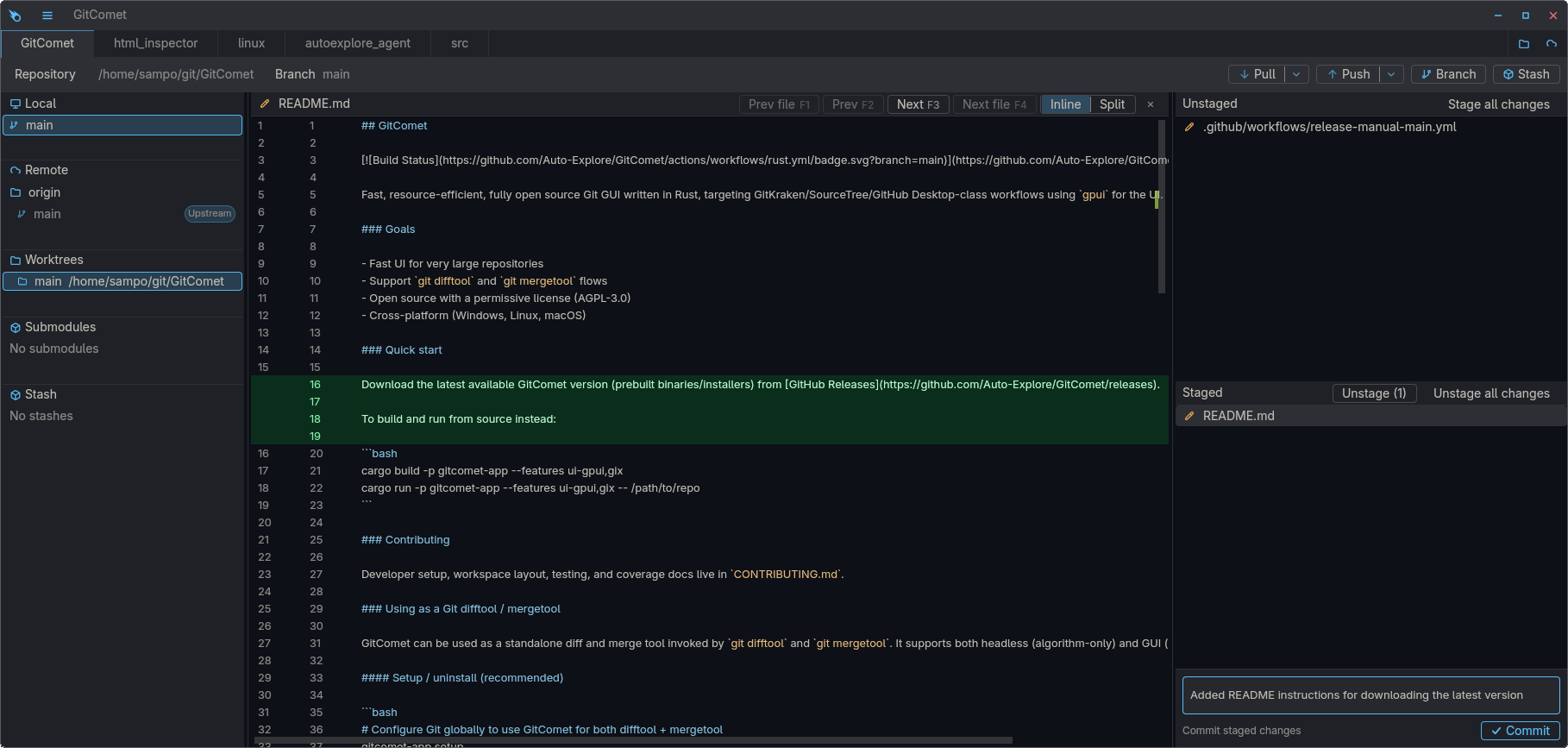This screenshot has width=1568, height=748.
Task: Collapse the Worktrees section header
Action: 122,260
